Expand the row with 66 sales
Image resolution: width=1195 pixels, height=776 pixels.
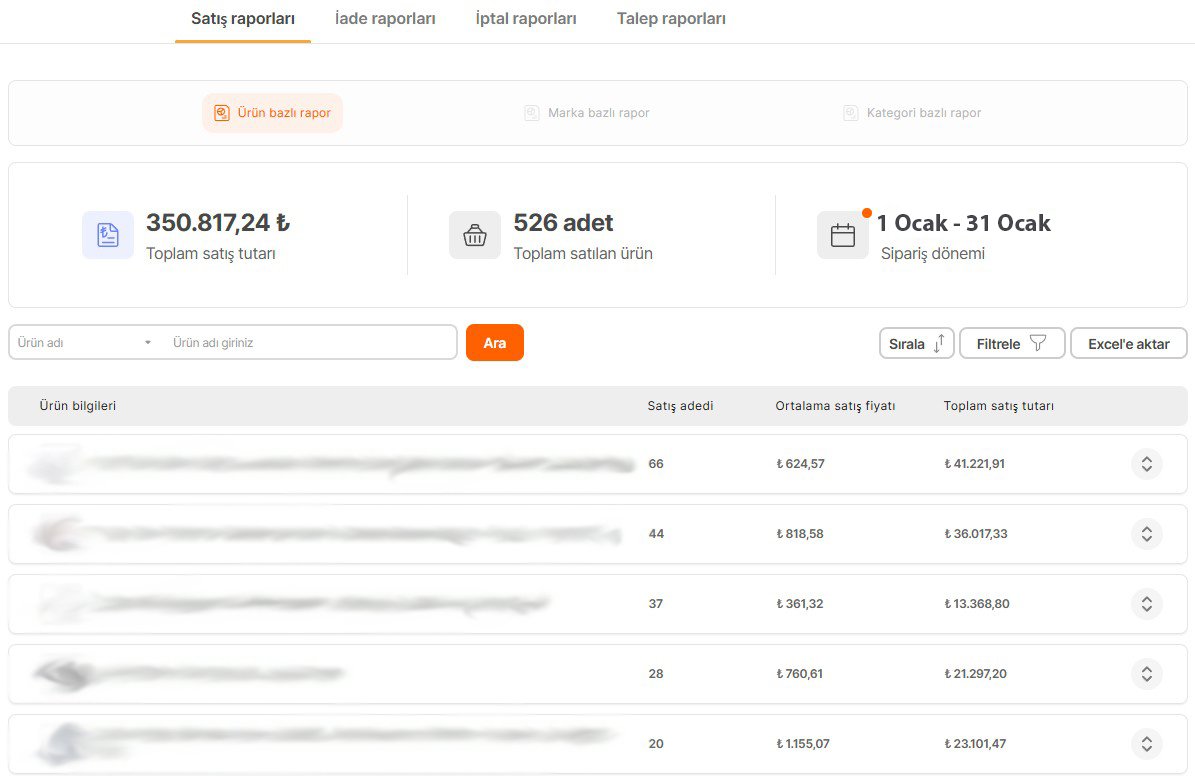1146,464
